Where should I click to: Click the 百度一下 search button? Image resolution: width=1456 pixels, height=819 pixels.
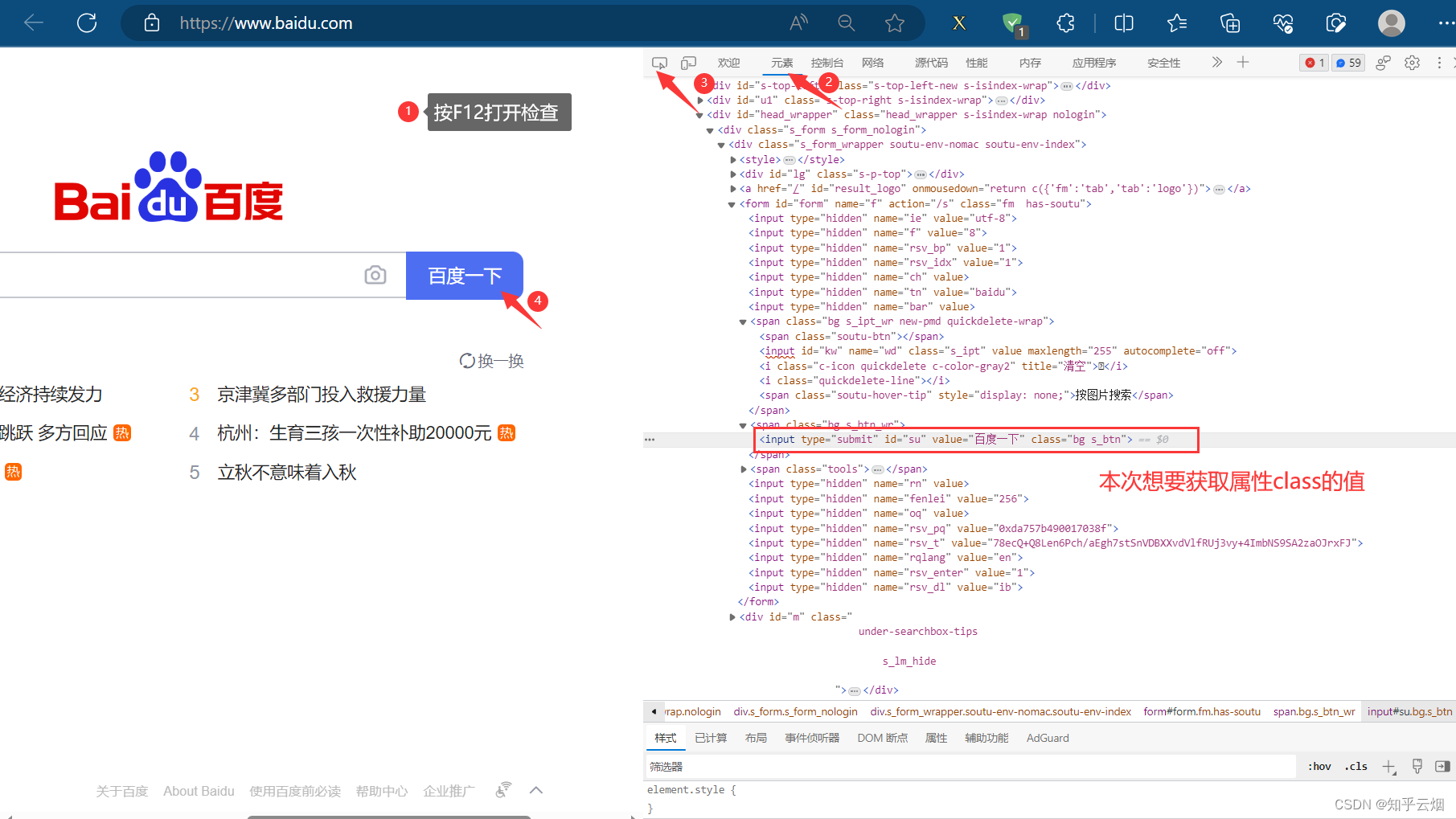click(x=465, y=276)
